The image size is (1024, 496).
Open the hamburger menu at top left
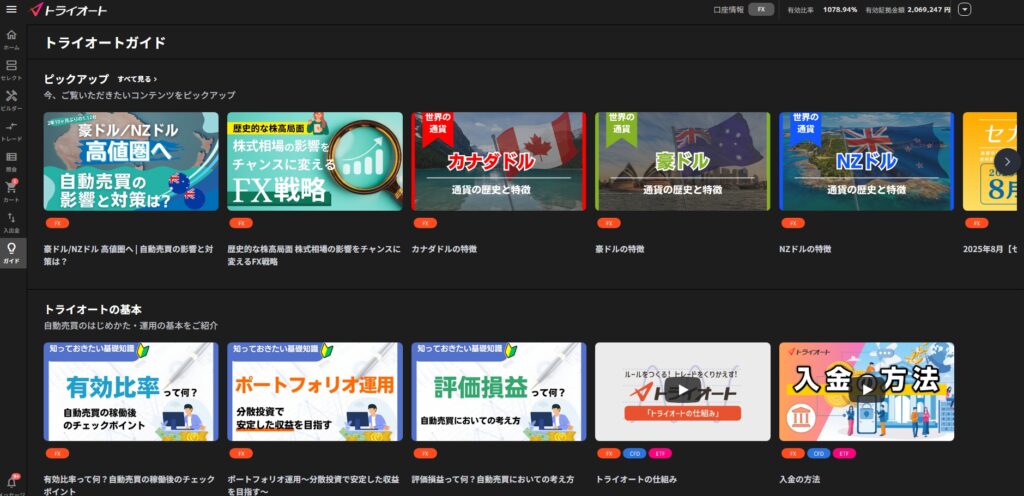(x=11, y=9)
